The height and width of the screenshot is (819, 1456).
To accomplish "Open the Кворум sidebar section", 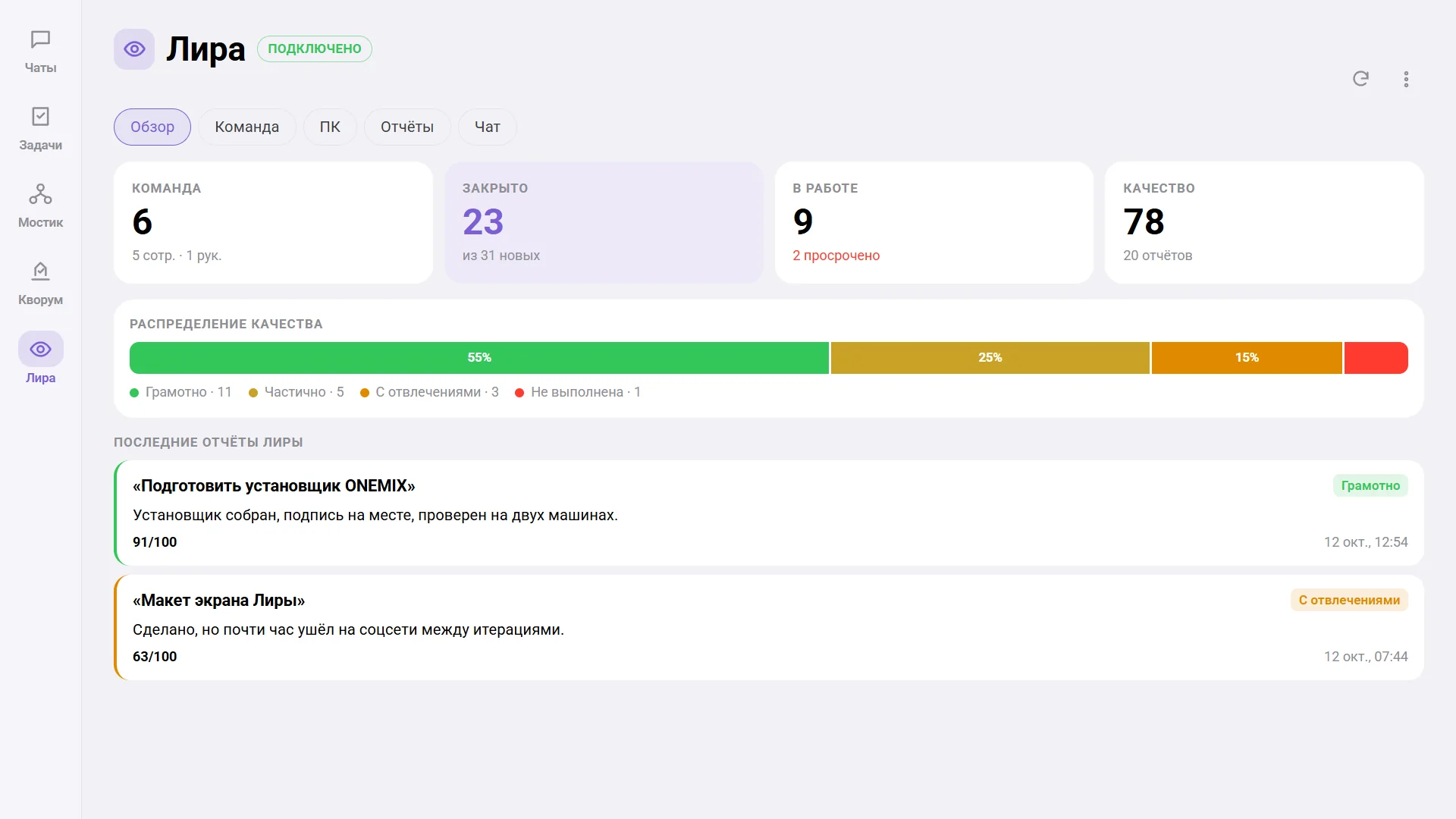I will click(x=40, y=283).
